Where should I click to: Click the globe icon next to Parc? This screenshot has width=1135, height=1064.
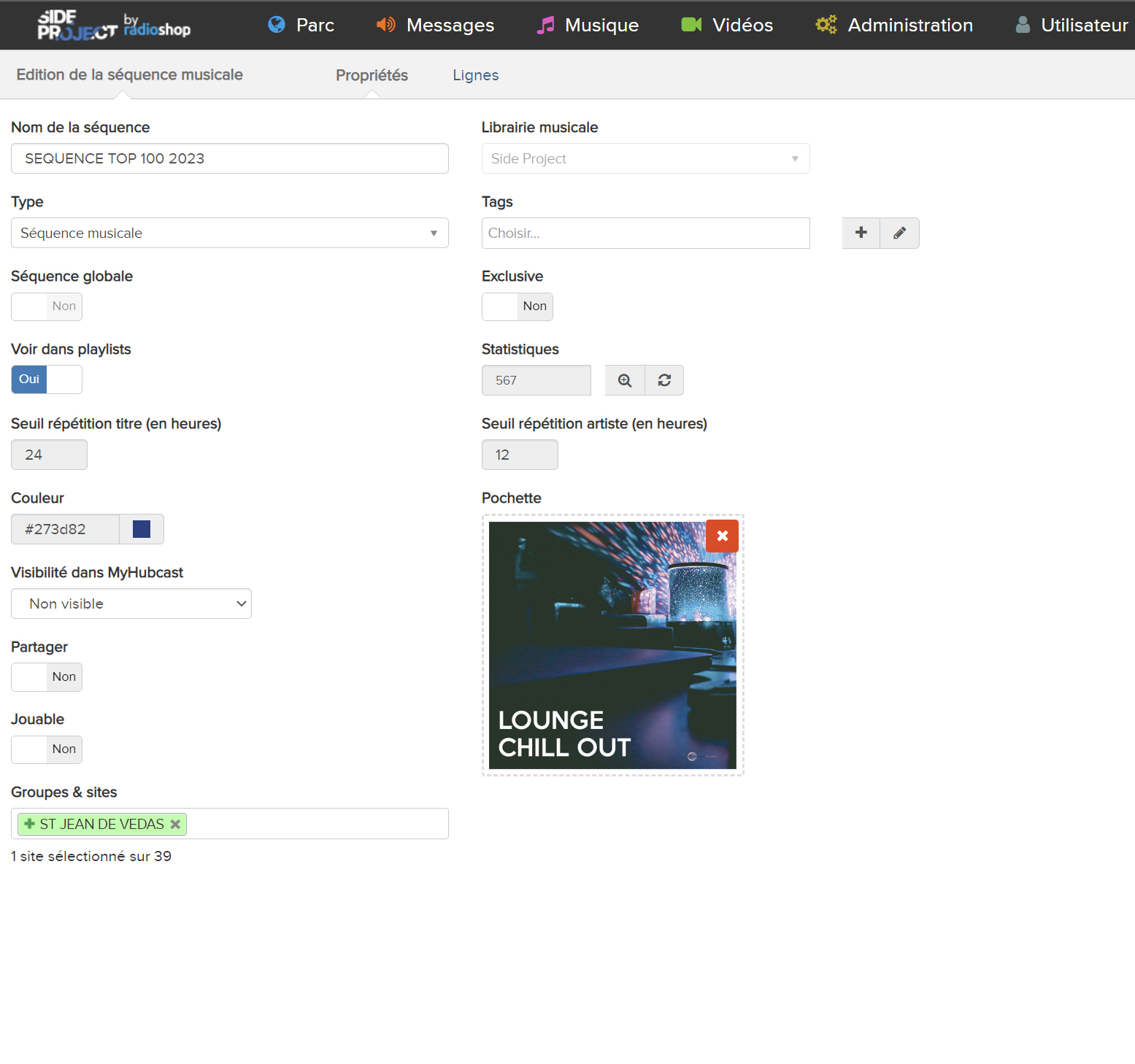pos(277,25)
